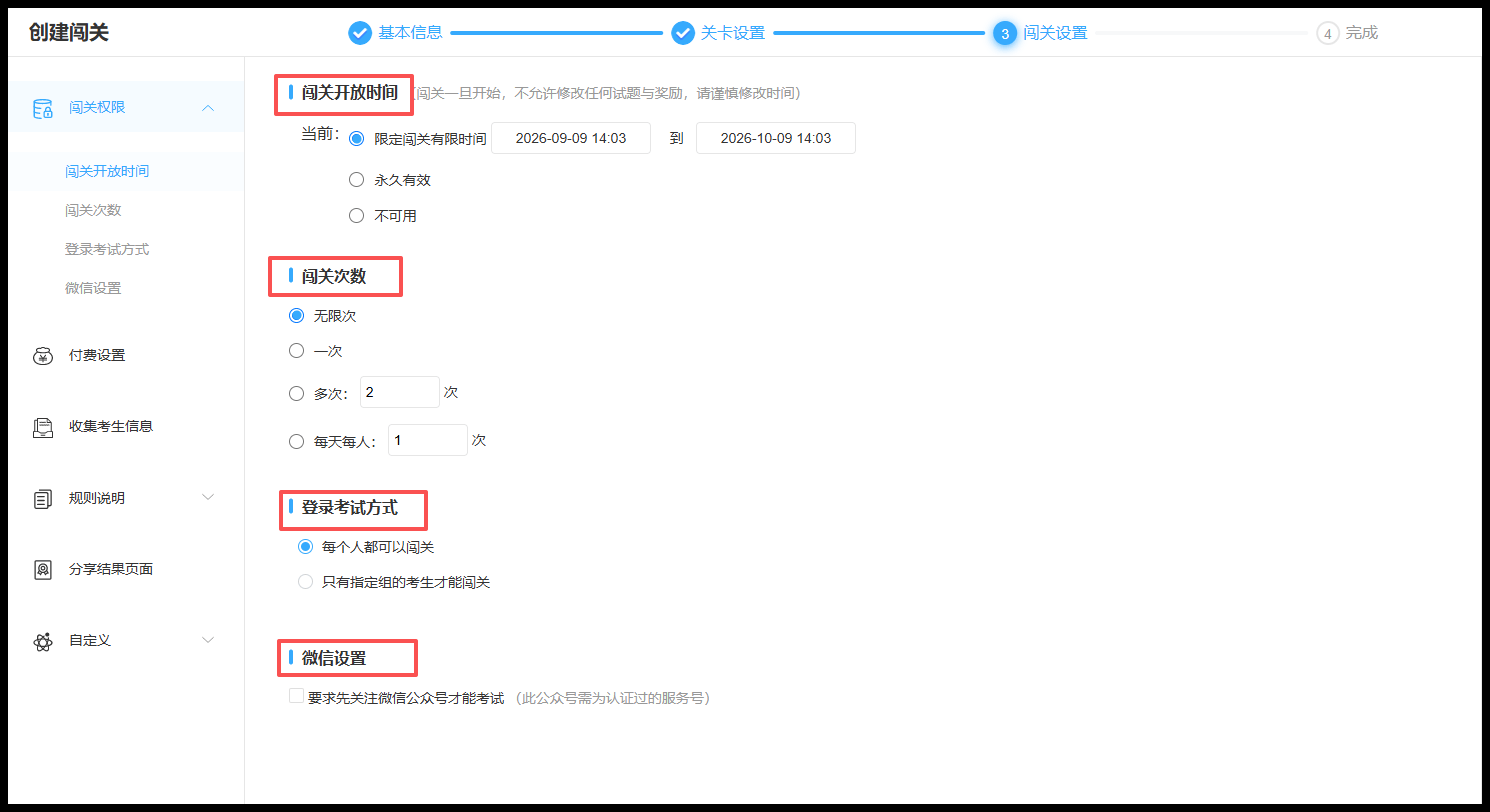Select the 不可用 radio option
This screenshot has width=1490, height=812.
tap(357, 215)
